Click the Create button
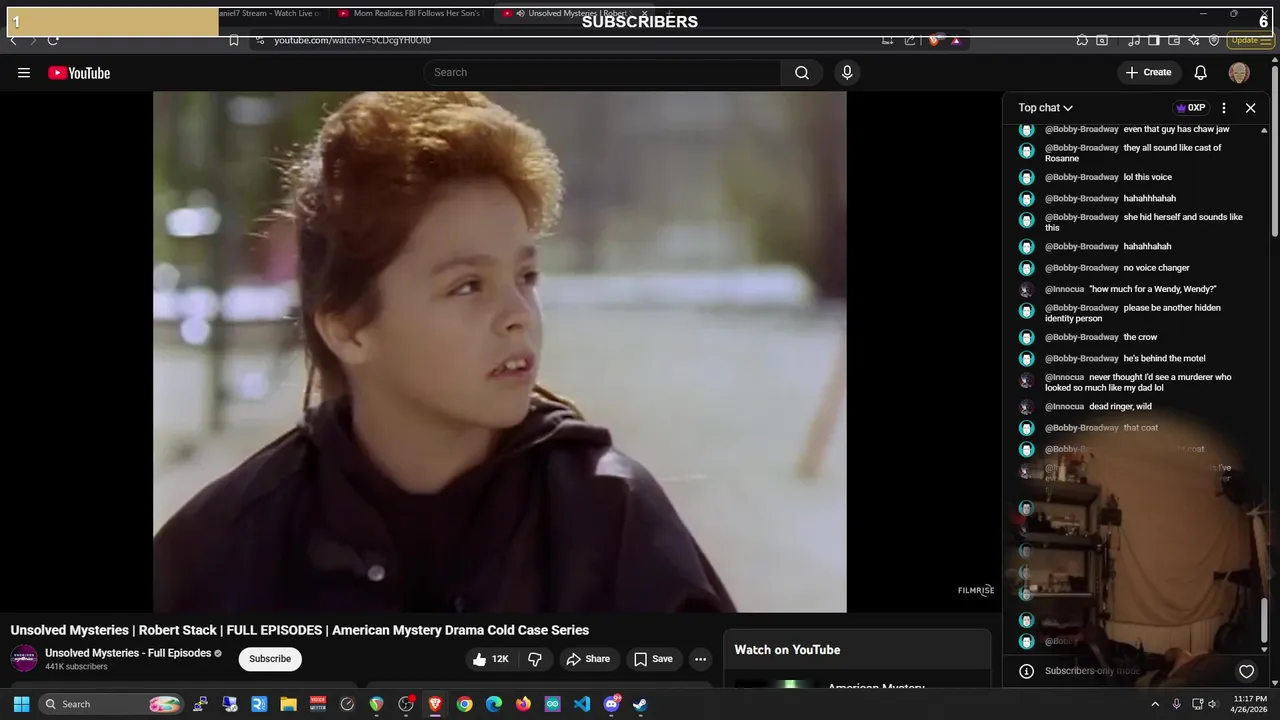Image resolution: width=1280 pixels, height=720 pixels. coord(1148,73)
